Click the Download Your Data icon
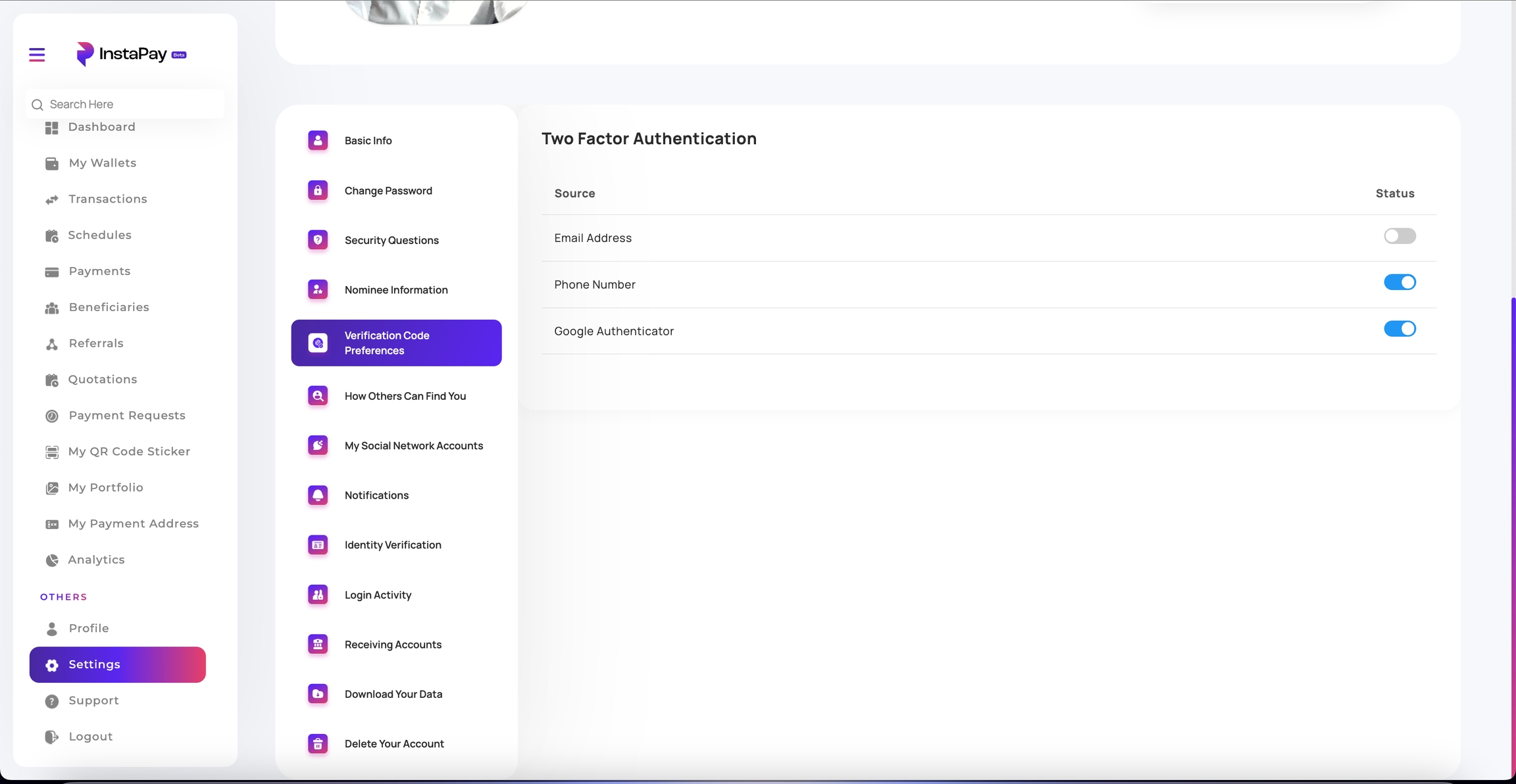The width and height of the screenshot is (1516, 784). click(x=318, y=694)
